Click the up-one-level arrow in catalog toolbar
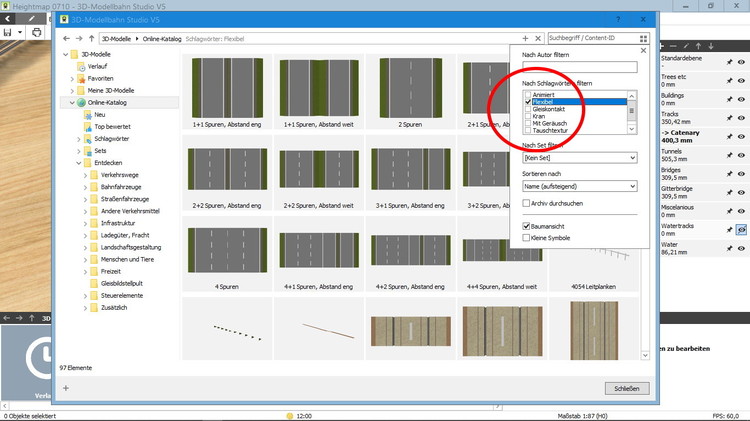This screenshot has height=421, width=750. [92, 38]
